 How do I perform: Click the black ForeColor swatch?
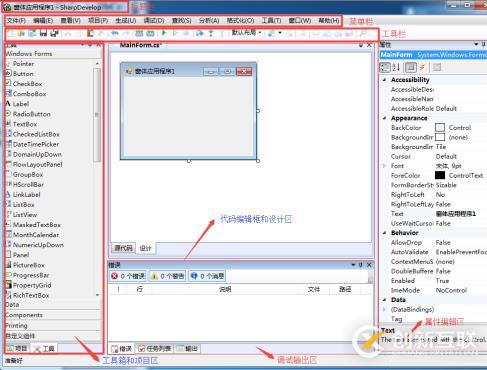[x=440, y=175]
